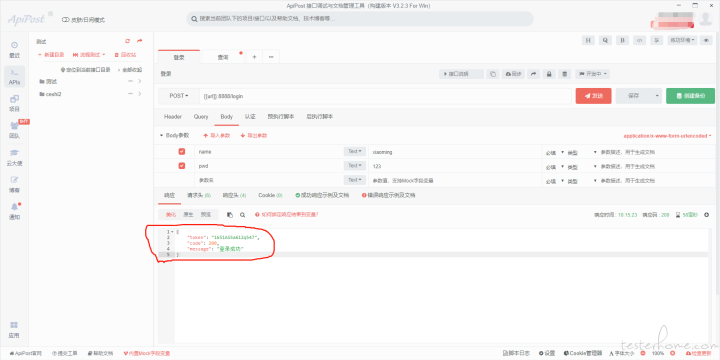Switch to the Cookie response tab
720x360 pixels.
pos(270,195)
